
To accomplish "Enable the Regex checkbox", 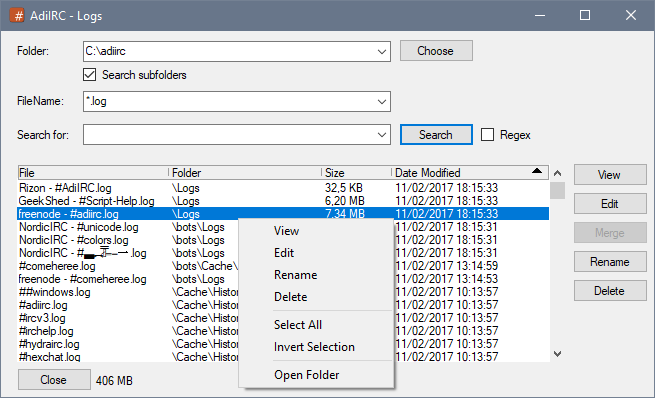I will pos(487,135).
